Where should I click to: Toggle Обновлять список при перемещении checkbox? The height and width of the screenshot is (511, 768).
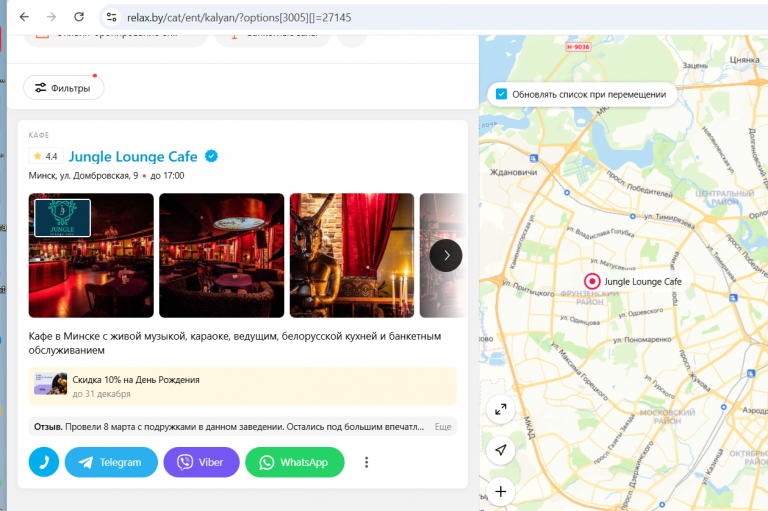click(x=501, y=94)
